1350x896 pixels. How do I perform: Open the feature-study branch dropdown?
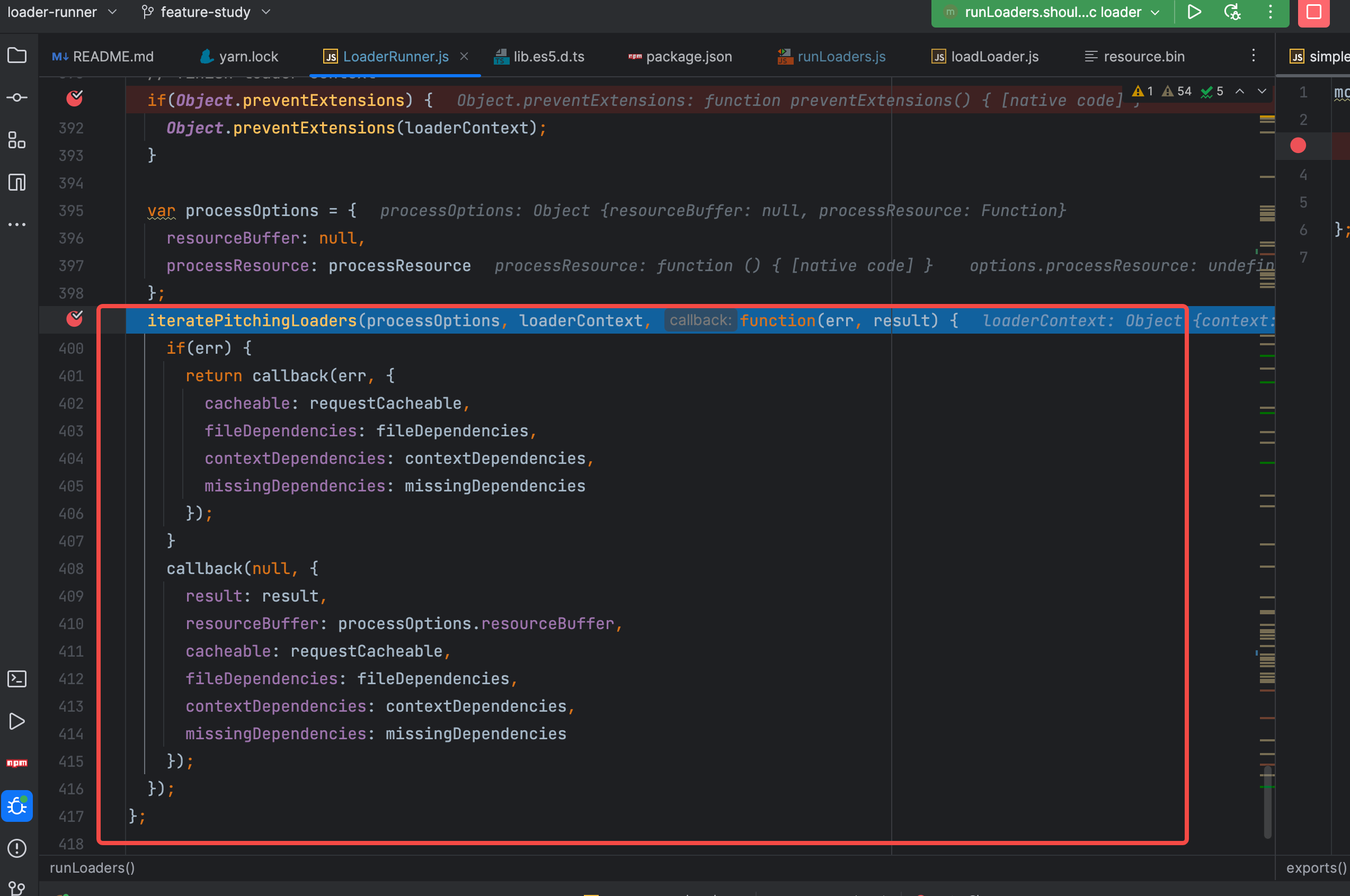(206, 12)
